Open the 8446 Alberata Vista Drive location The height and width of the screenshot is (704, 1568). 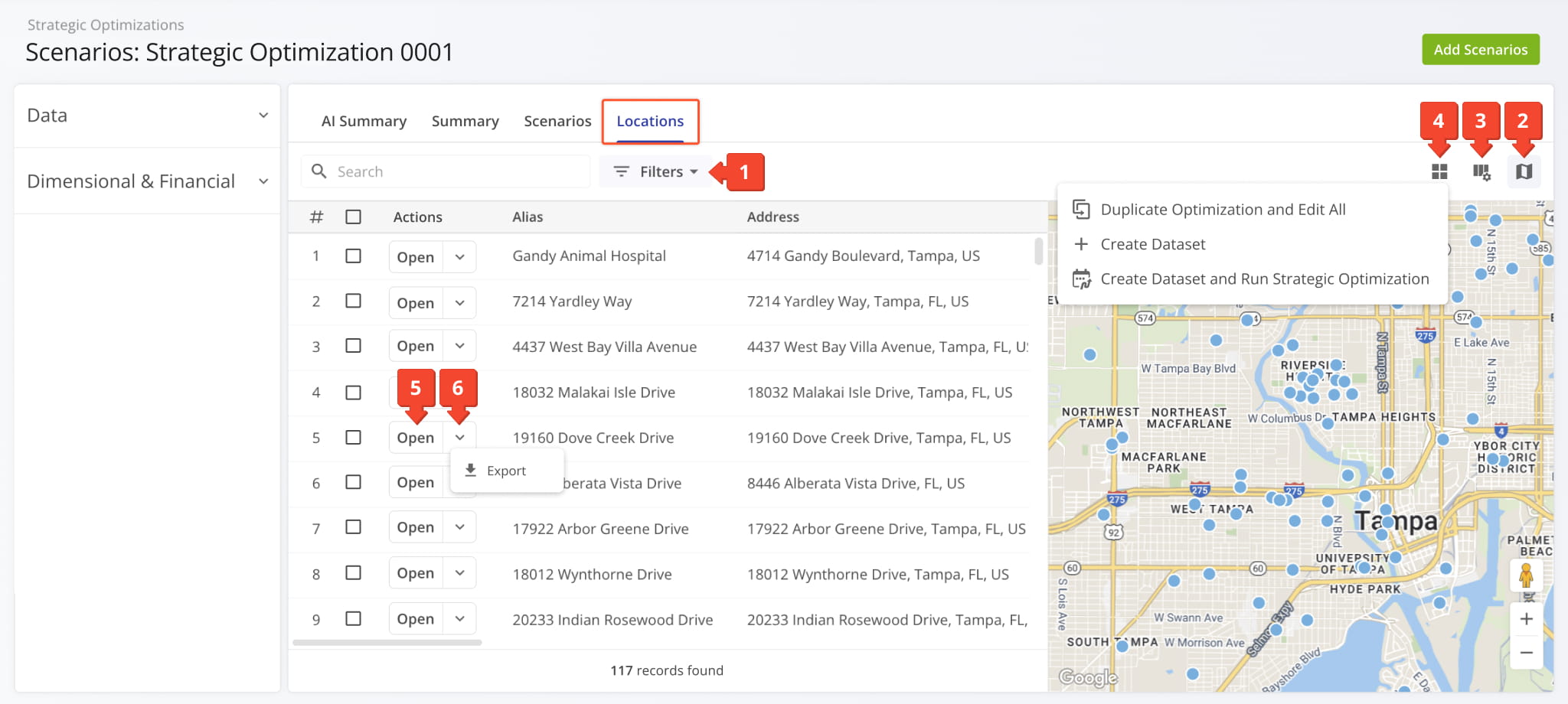(416, 482)
